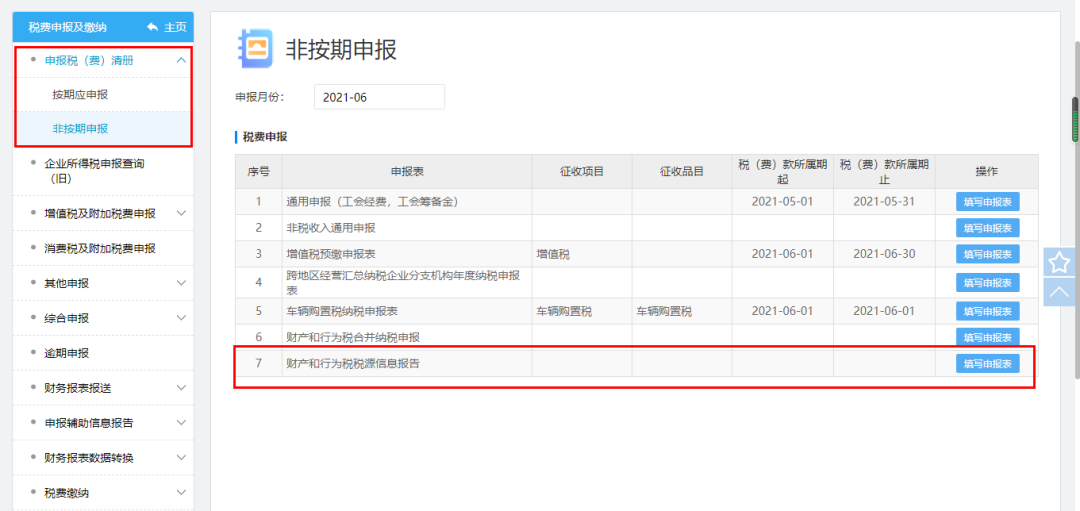Click 填写申报表 for 财产和行为税税源信息报告
Viewport: 1080px width, 511px height.
pyautogui.click(x=987, y=364)
